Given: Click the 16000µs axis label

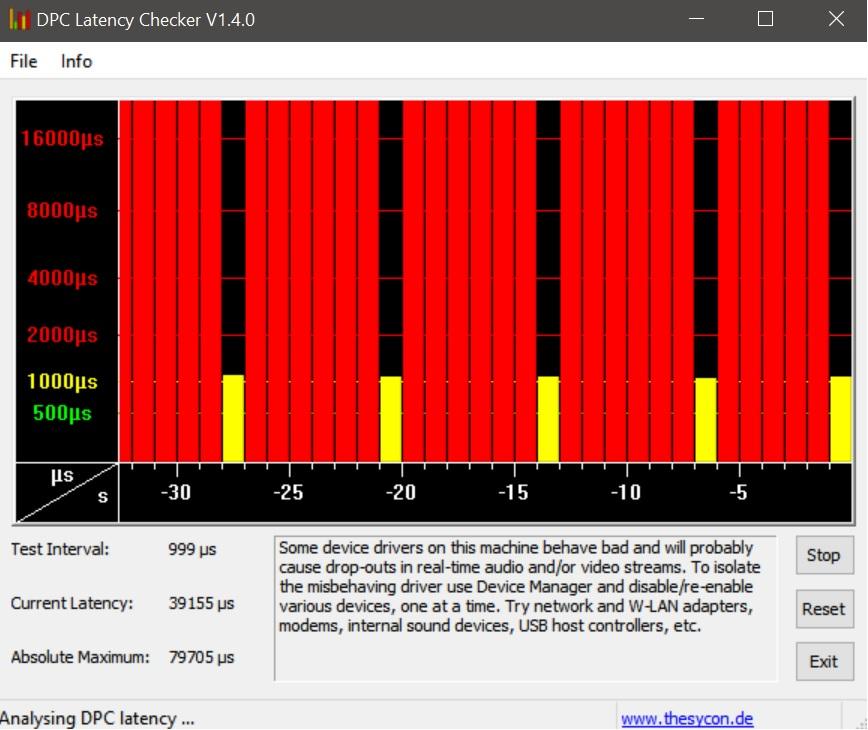Looking at the screenshot, I should click(x=62, y=138).
